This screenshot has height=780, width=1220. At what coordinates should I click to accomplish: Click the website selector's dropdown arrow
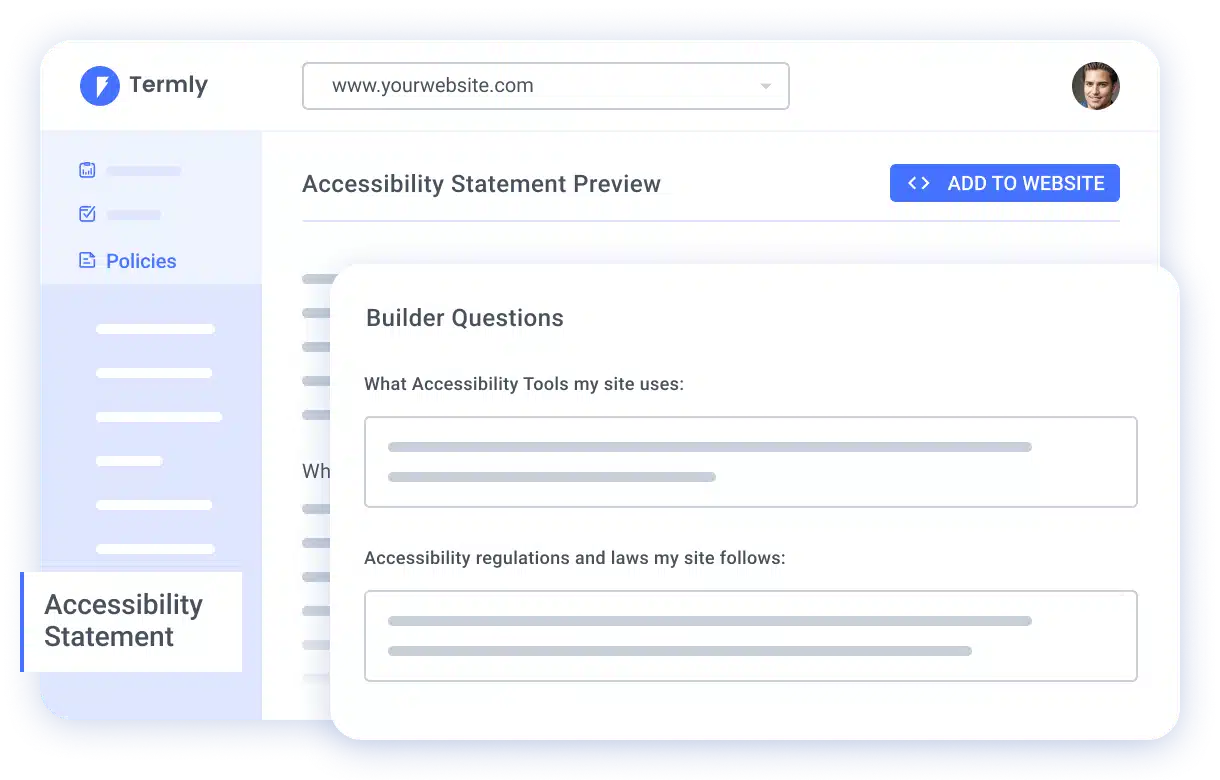tap(766, 86)
